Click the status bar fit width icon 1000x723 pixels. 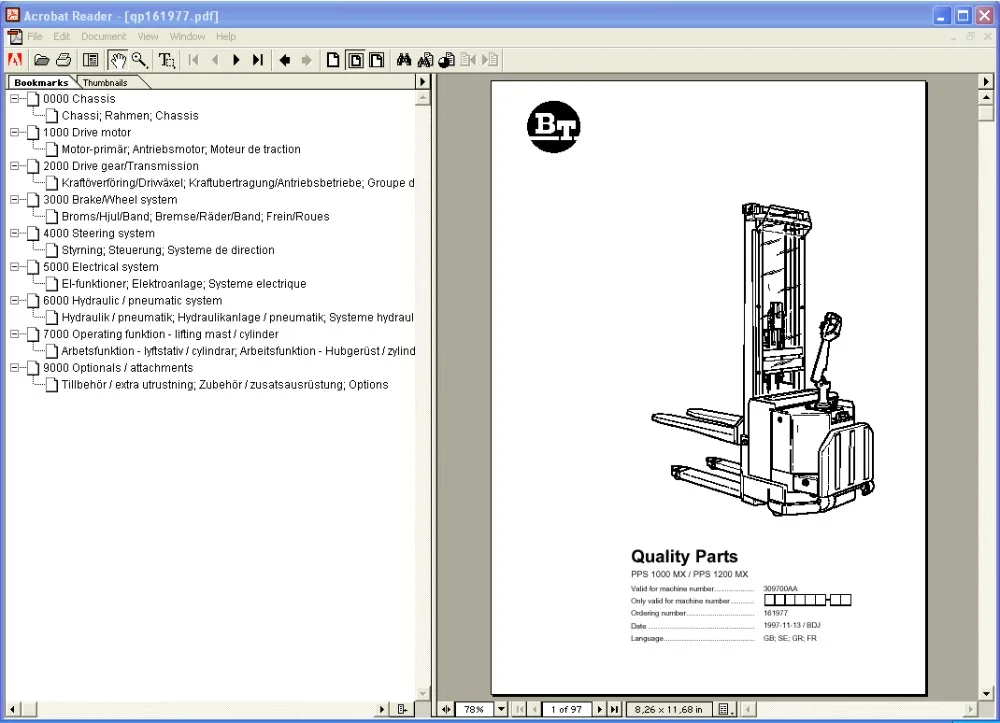click(446, 709)
